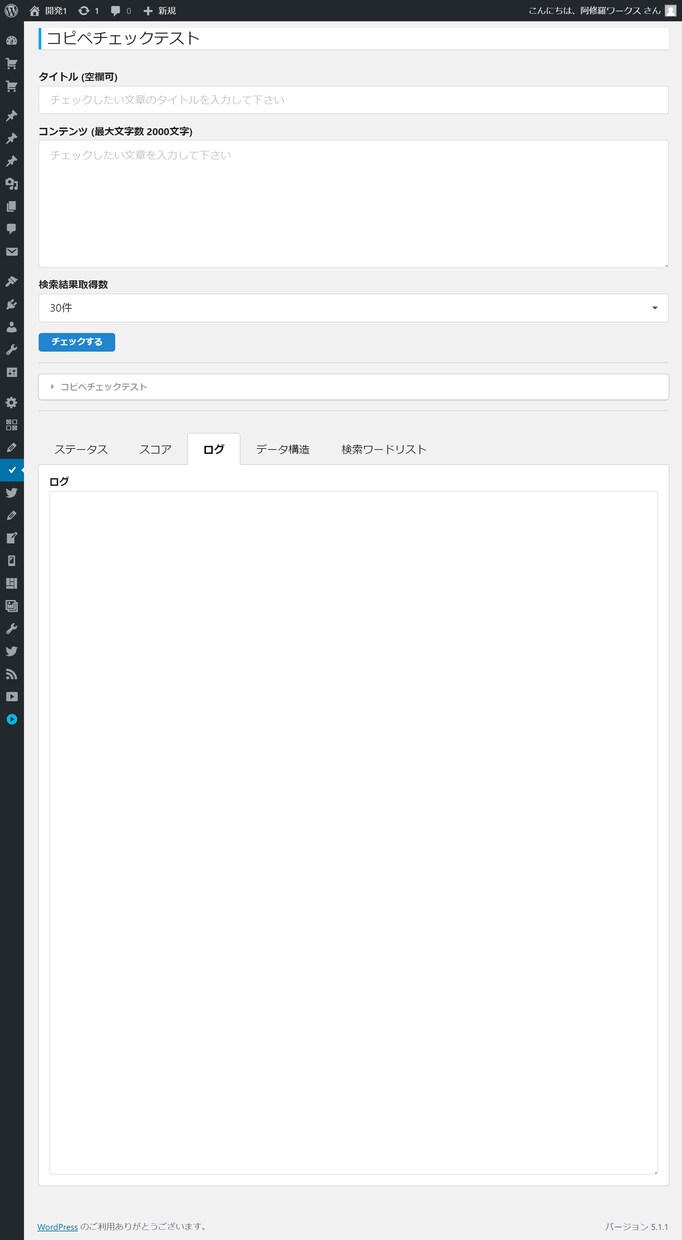Click the こんにちは、阿修羅ワークス さん greeting
The image size is (682, 1240).
594,10
